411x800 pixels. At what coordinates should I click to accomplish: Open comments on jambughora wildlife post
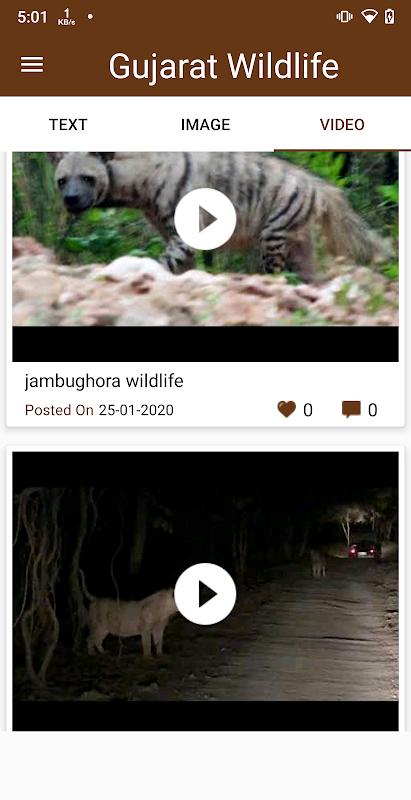click(x=351, y=409)
